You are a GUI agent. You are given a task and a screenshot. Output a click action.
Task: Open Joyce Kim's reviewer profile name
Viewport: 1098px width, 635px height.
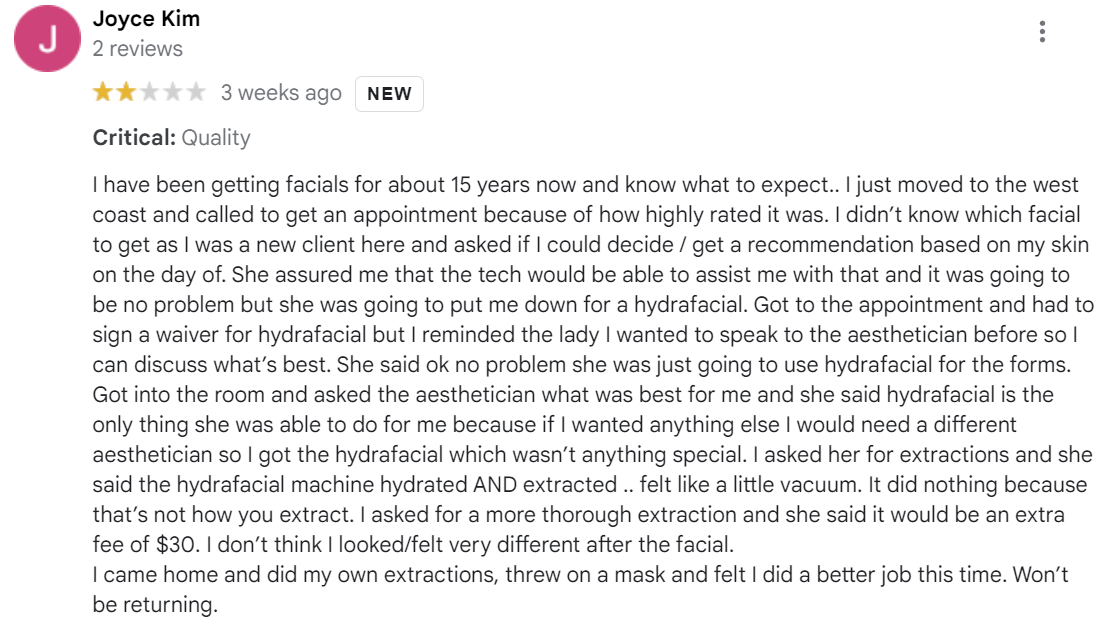(x=146, y=19)
